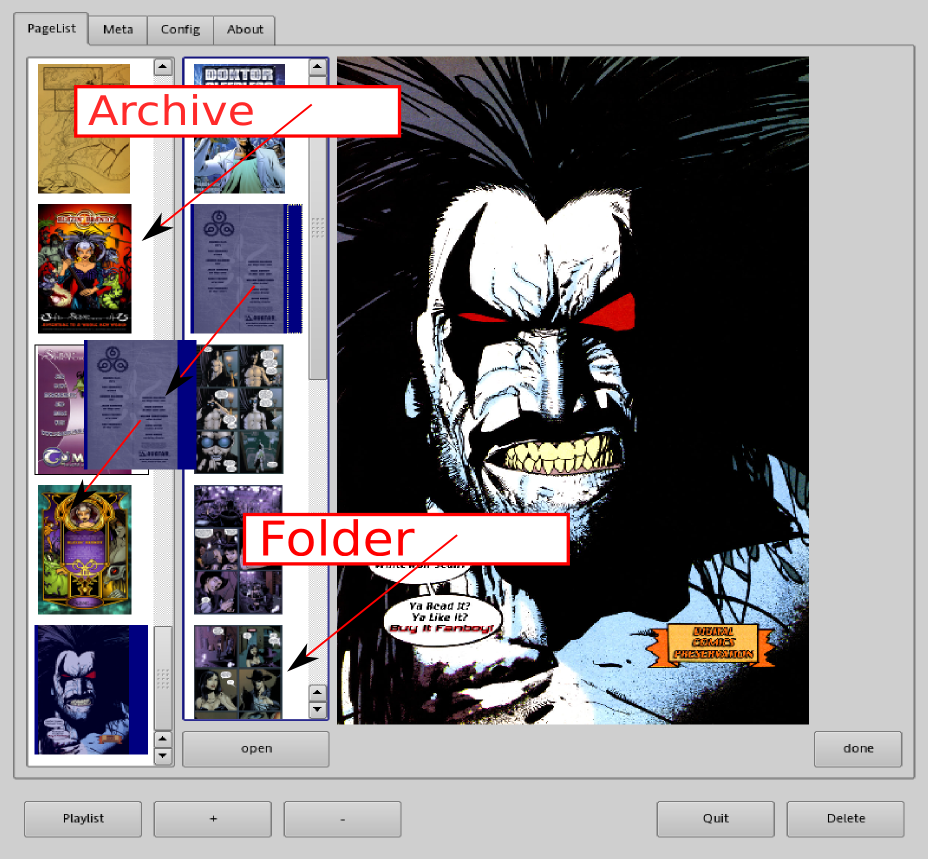The image size is (928, 859).
Task: Click archive list scroll-up arrow at top
Action: (163, 66)
